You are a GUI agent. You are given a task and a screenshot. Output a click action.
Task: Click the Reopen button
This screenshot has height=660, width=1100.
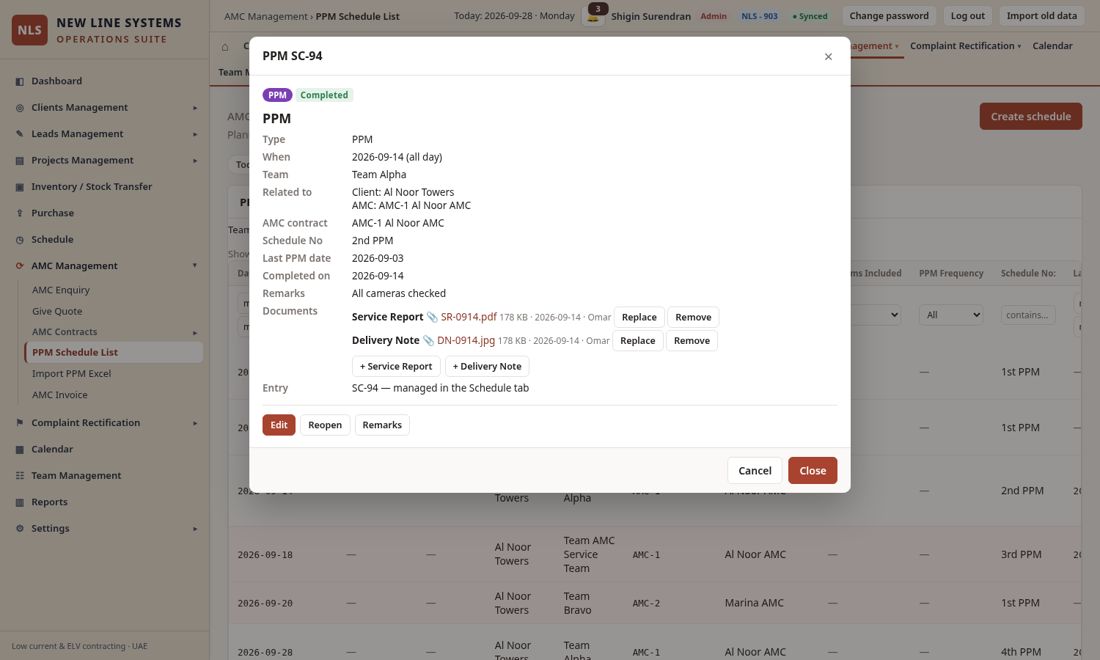[x=325, y=425]
